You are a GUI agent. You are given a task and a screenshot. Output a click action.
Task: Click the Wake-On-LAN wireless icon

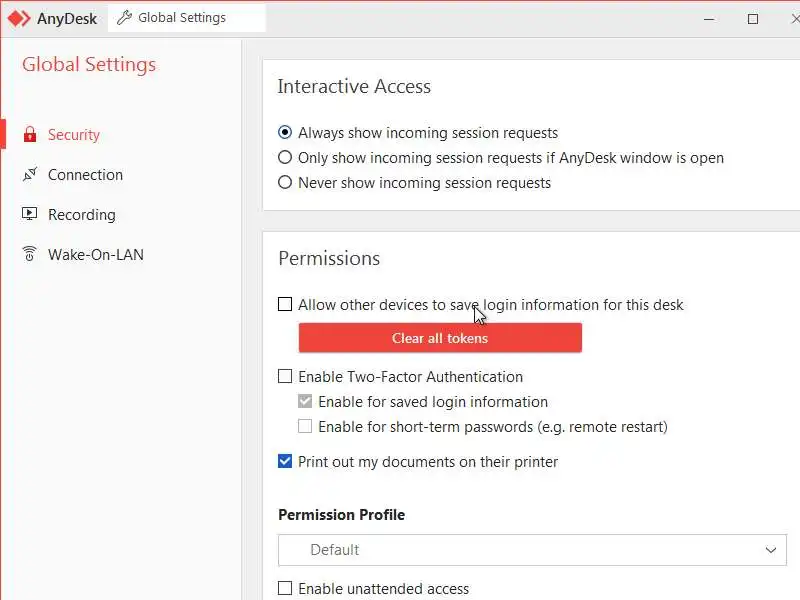click(x=29, y=255)
